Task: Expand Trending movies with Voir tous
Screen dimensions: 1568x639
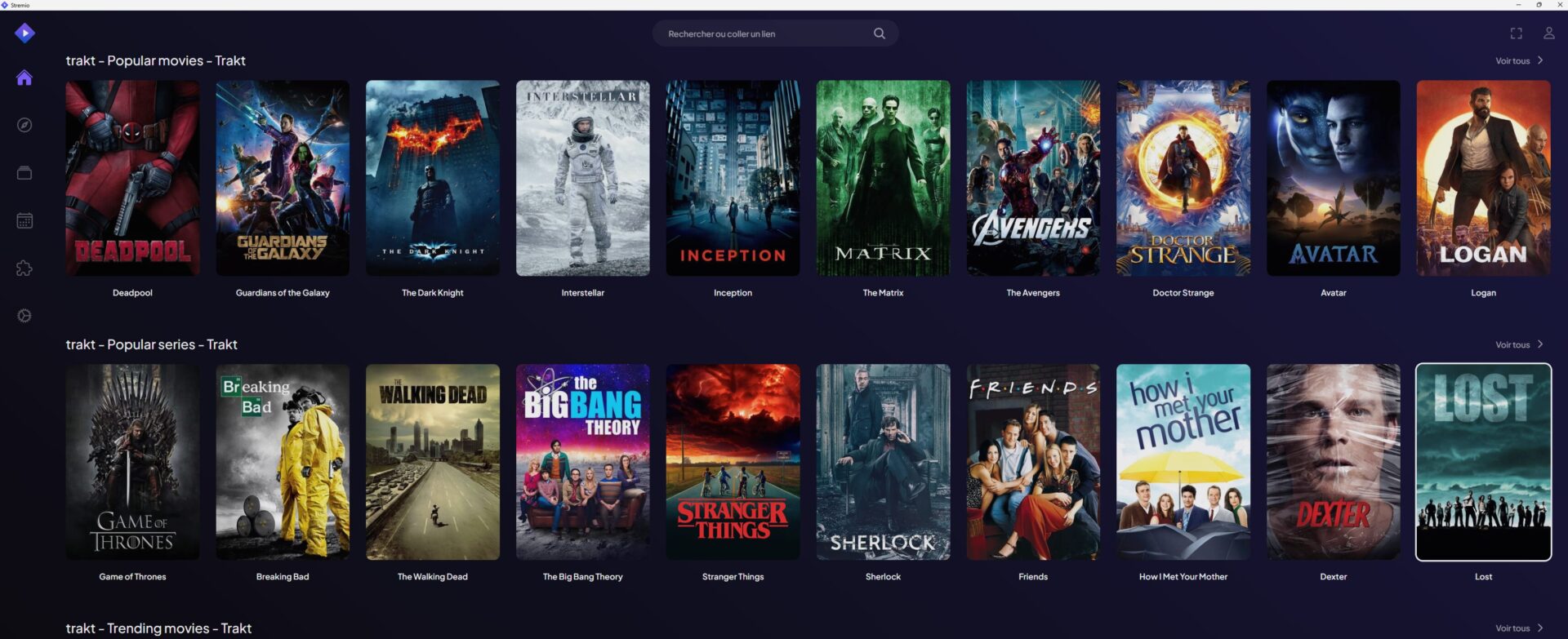Action: point(1518,628)
